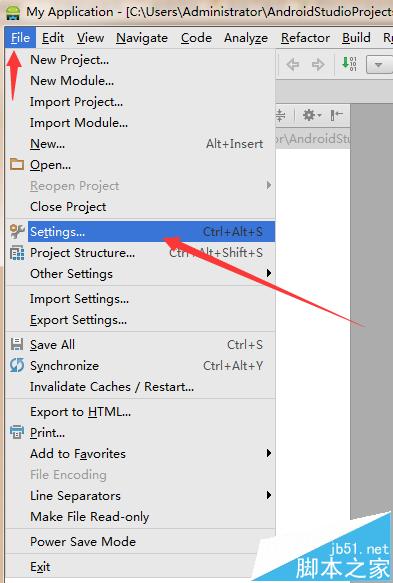Open the Refactor menu
393x583 pixels.
[305, 38]
